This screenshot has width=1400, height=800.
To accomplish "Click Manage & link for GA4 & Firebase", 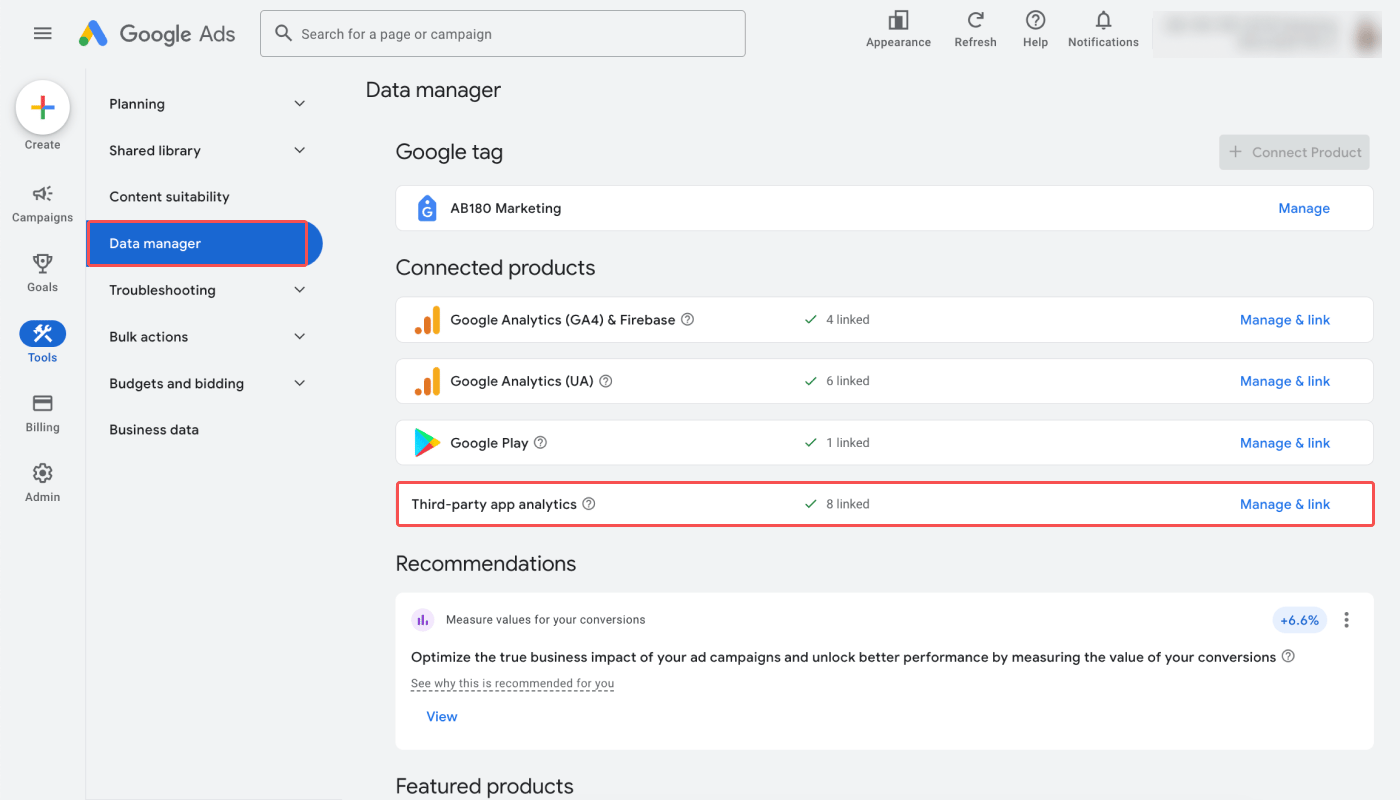I will (x=1285, y=320).
